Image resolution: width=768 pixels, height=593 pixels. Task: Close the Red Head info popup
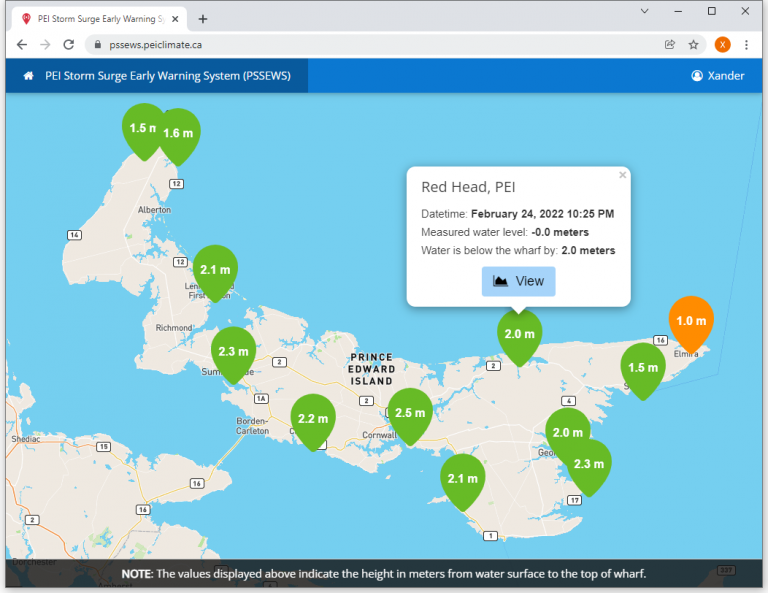point(622,175)
